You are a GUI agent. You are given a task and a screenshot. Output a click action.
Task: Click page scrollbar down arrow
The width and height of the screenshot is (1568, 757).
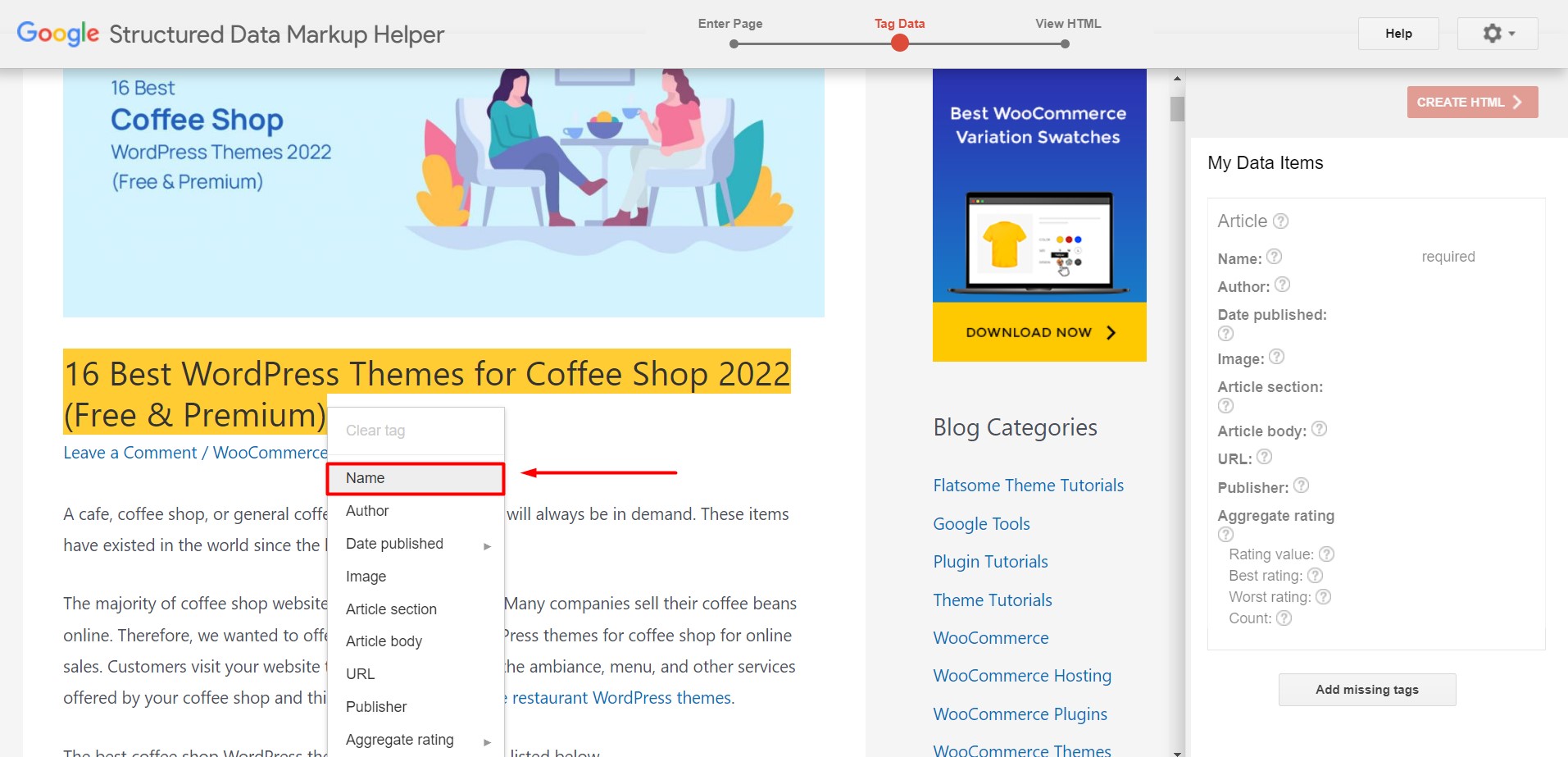1178,752
